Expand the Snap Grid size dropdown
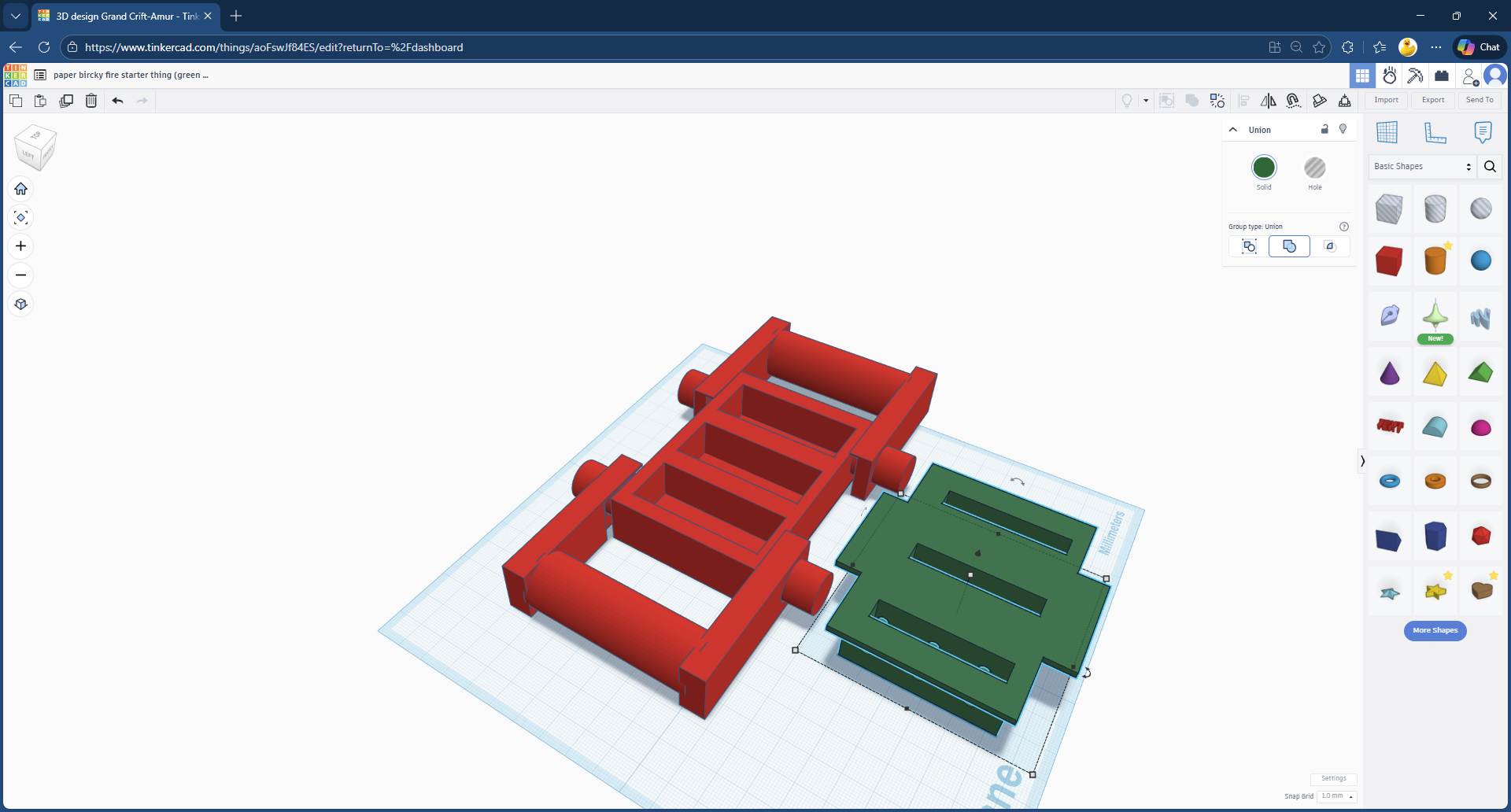The image size is (1511, 812). click(x=1337, y=796)
